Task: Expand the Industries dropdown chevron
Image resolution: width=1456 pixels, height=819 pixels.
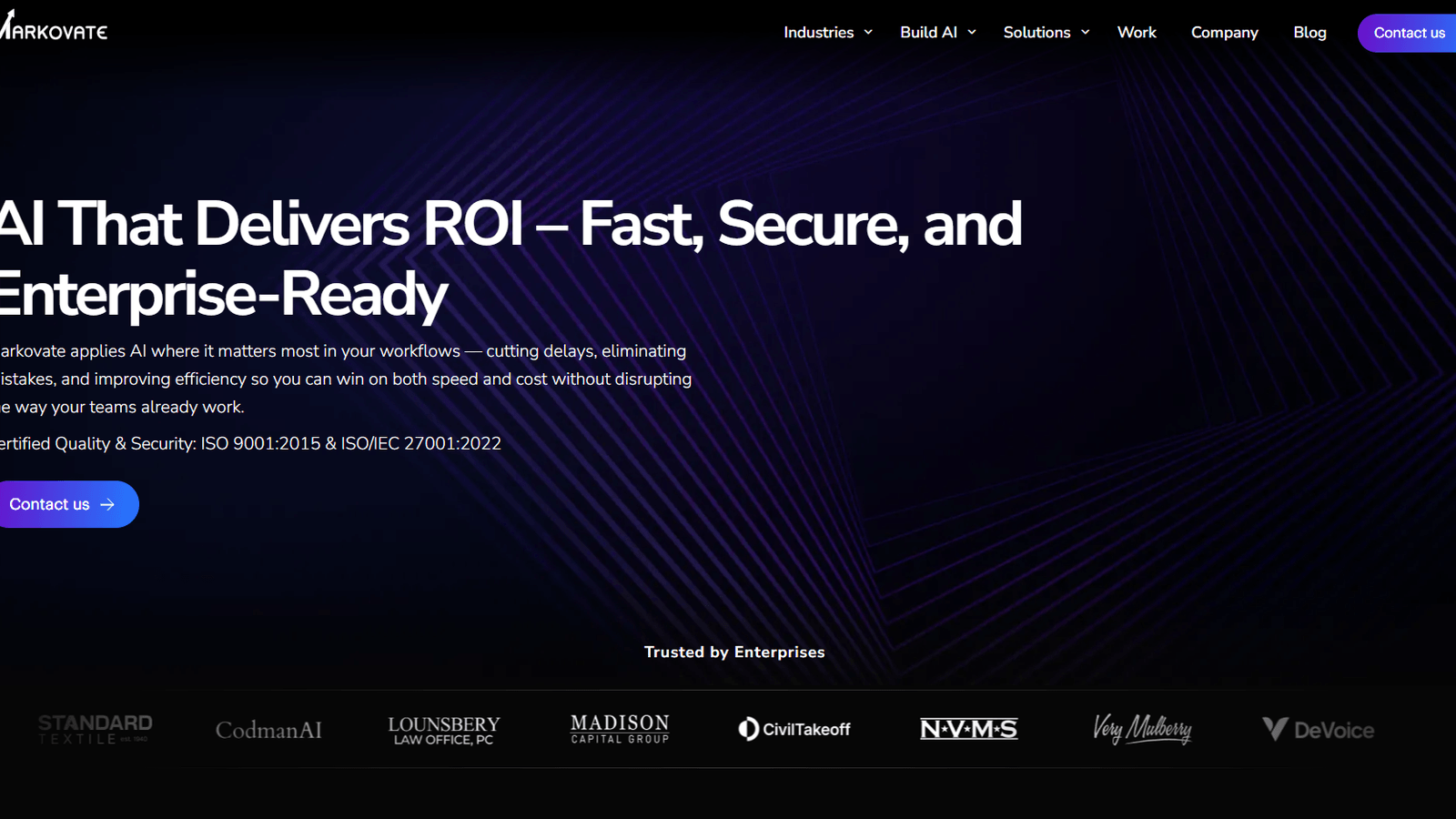Action: [868, 32]
